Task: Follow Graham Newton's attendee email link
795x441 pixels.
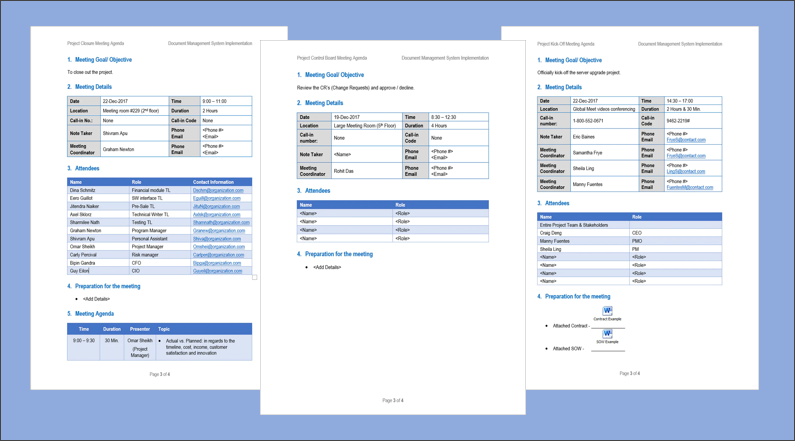Action: pyautogui.click(x=218, y=230)
